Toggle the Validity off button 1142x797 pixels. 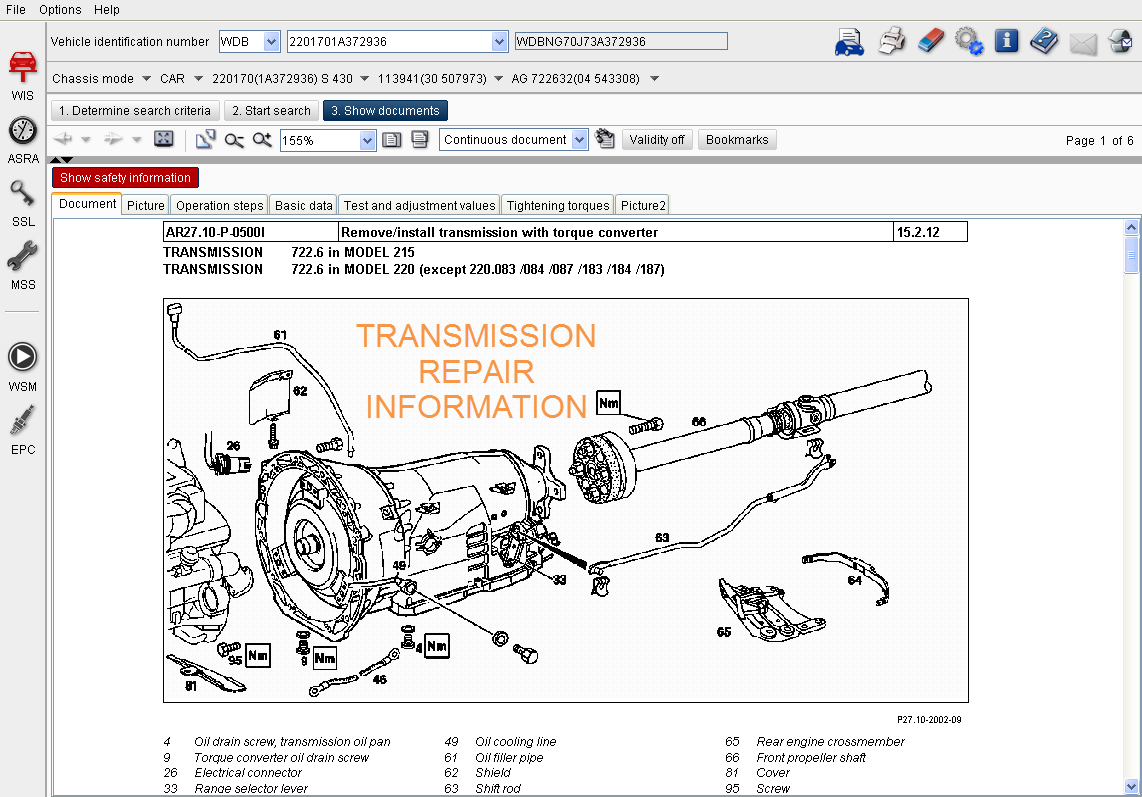(x=656, y=140)
